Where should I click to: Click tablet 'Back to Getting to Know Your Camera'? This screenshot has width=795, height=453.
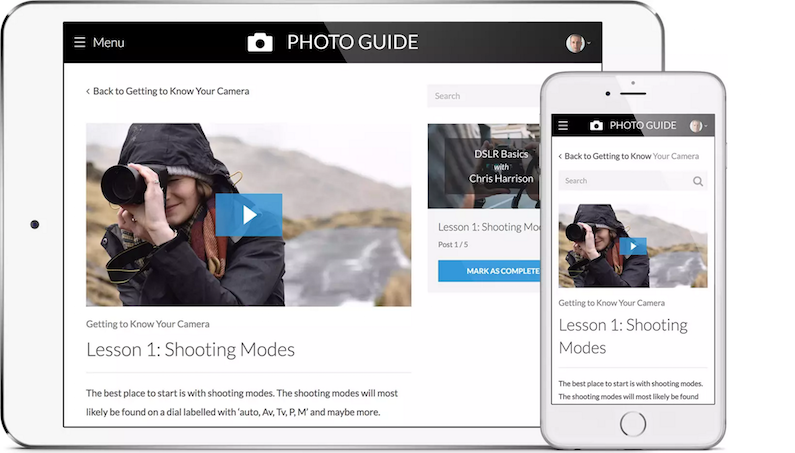168,91
